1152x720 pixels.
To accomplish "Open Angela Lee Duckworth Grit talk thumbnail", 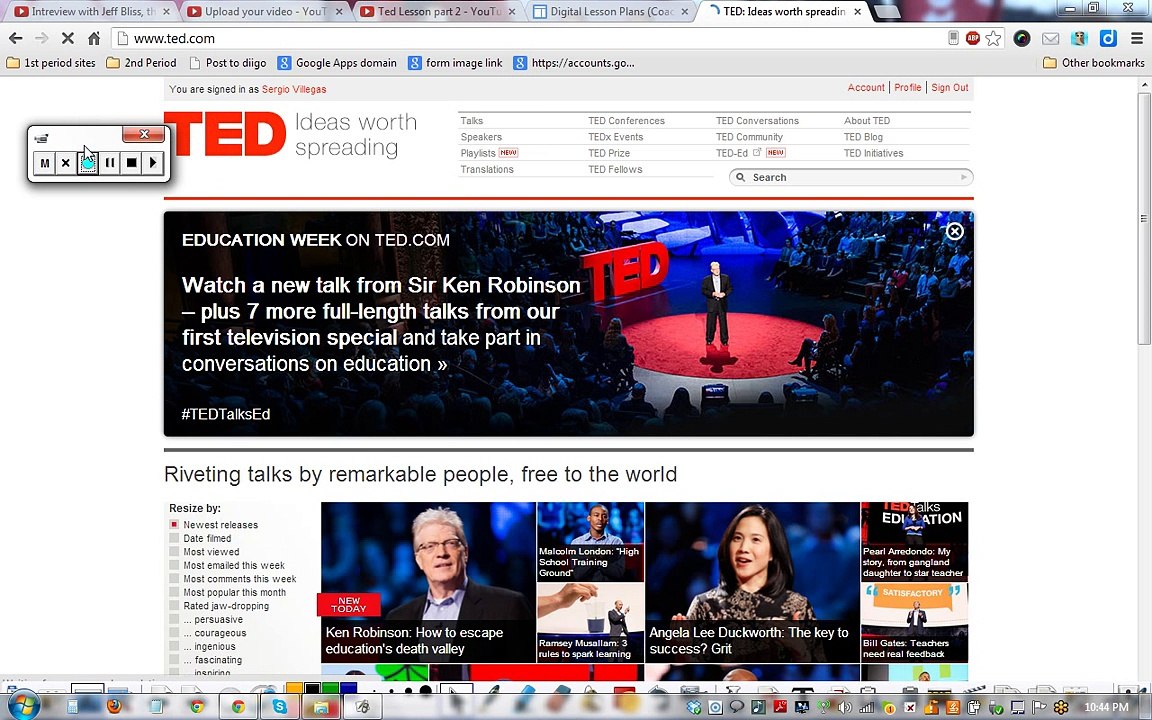I will click(x=752, y=582).
